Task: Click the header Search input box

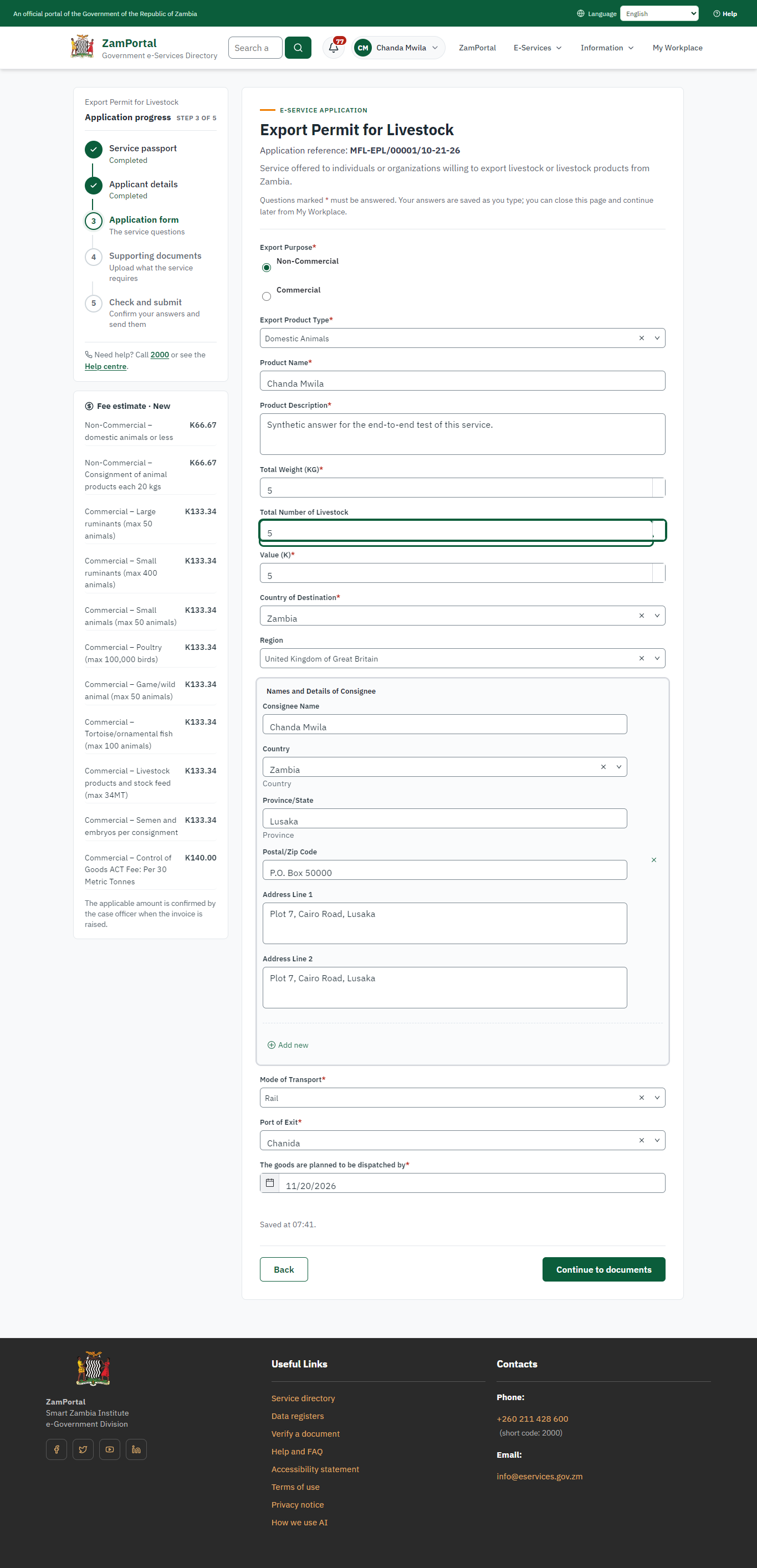Action: click(x=255, y=48)
